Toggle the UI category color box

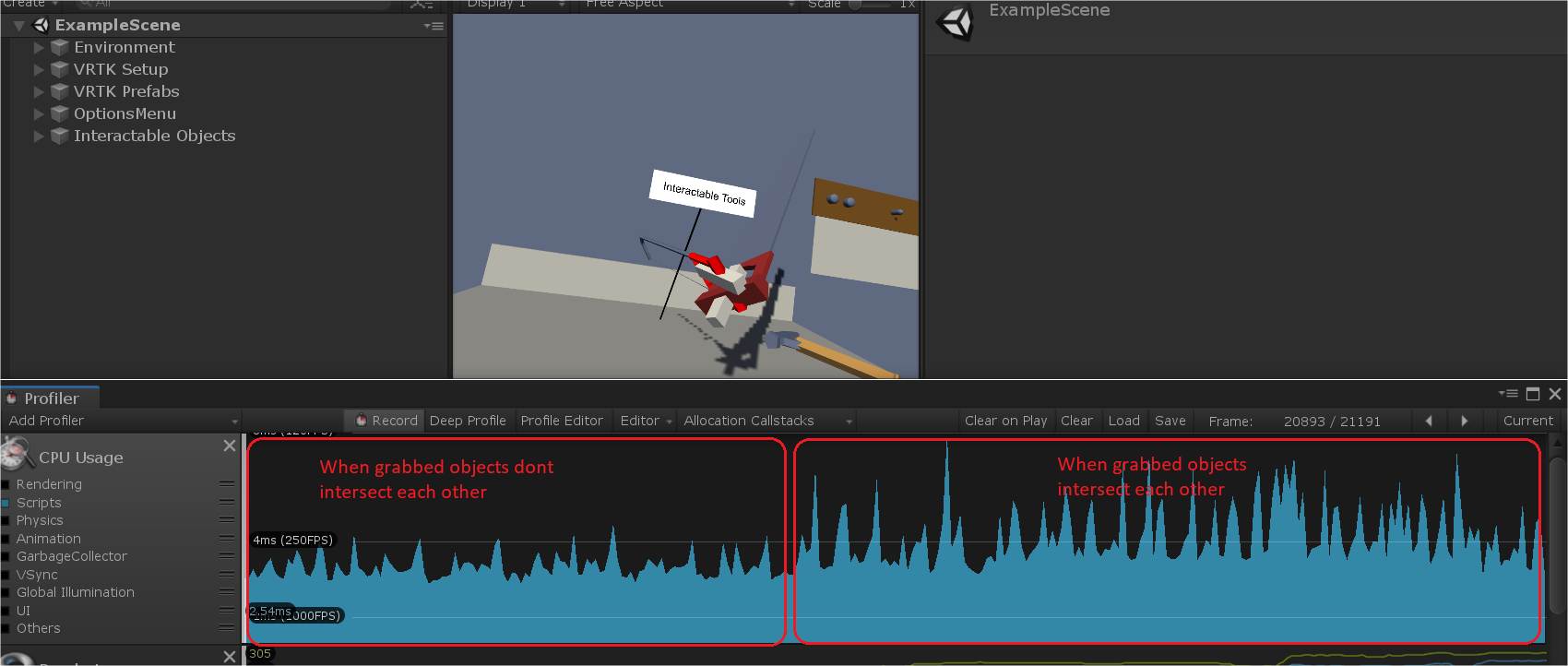coord(6,611)
